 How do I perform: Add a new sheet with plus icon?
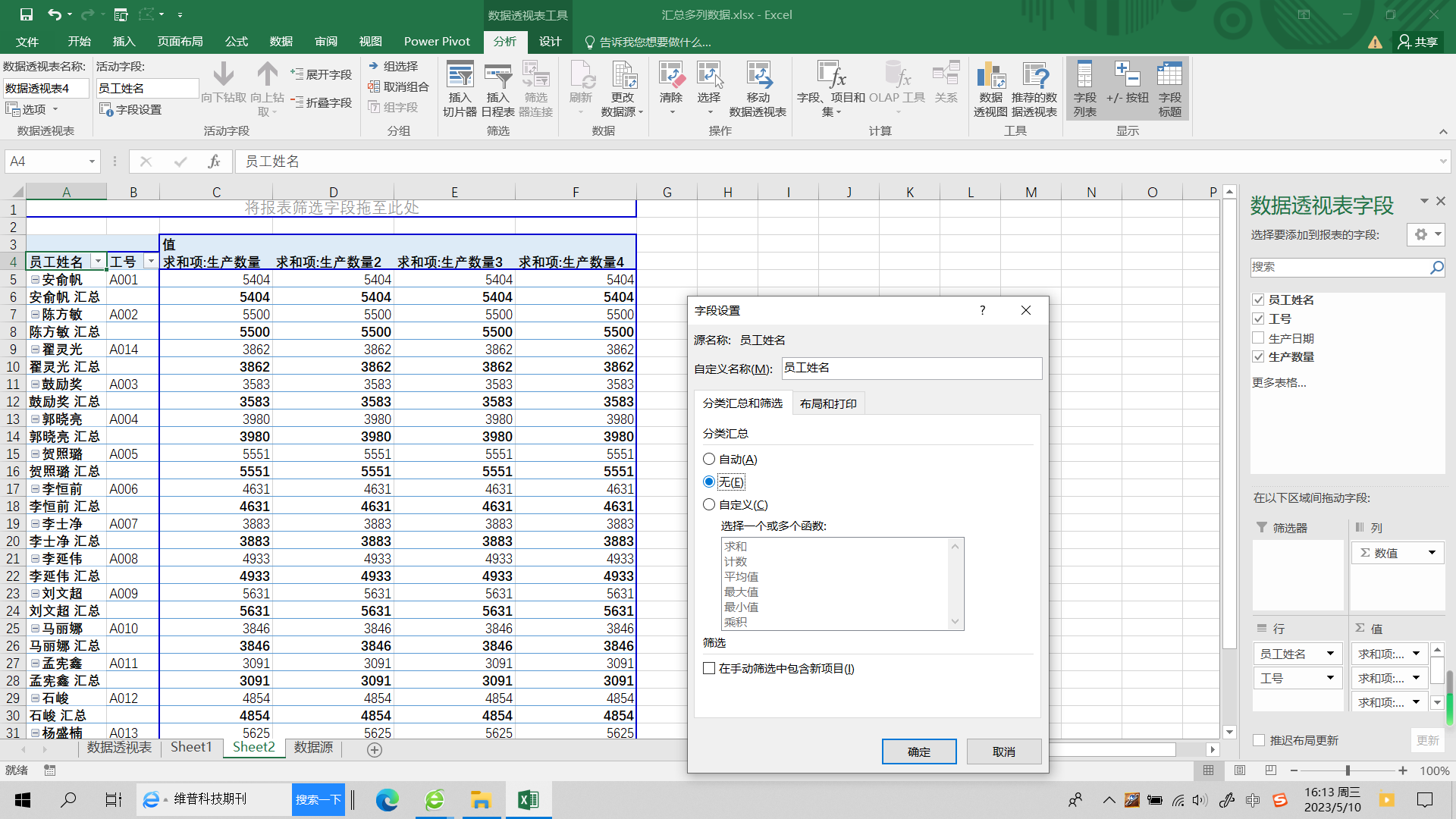374,749
